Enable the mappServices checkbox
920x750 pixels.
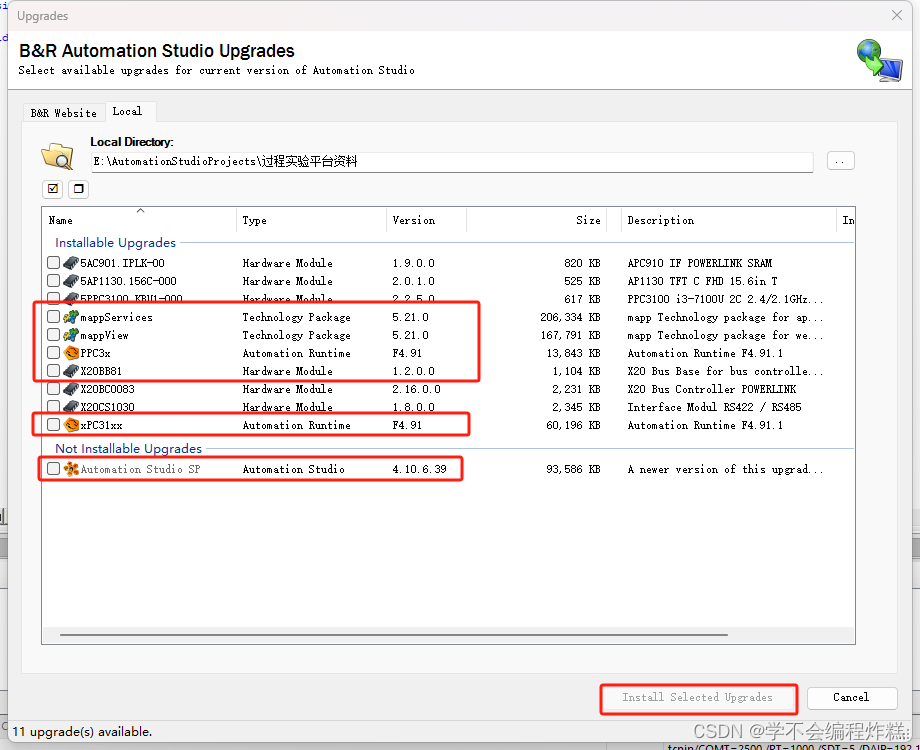(53, 317)
